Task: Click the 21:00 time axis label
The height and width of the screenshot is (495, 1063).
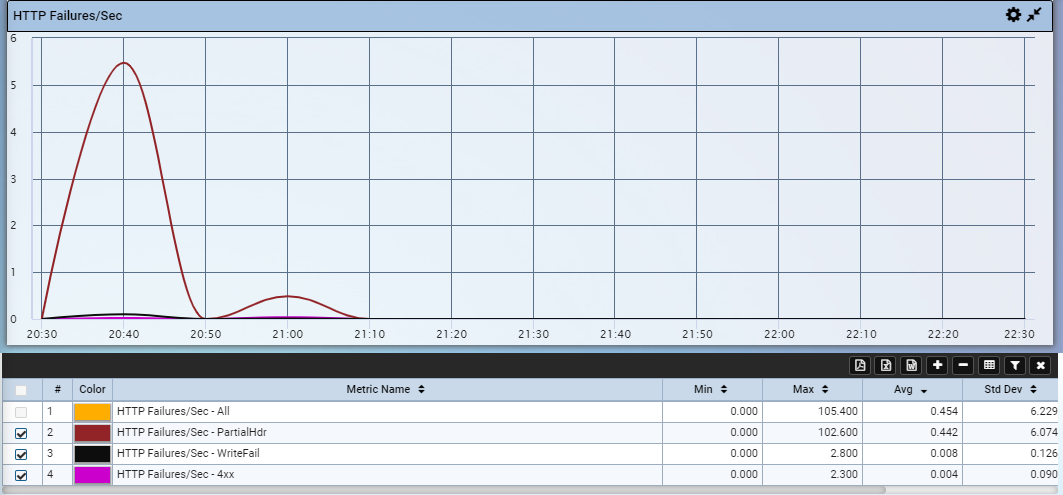Action: (x=287, y=334)
